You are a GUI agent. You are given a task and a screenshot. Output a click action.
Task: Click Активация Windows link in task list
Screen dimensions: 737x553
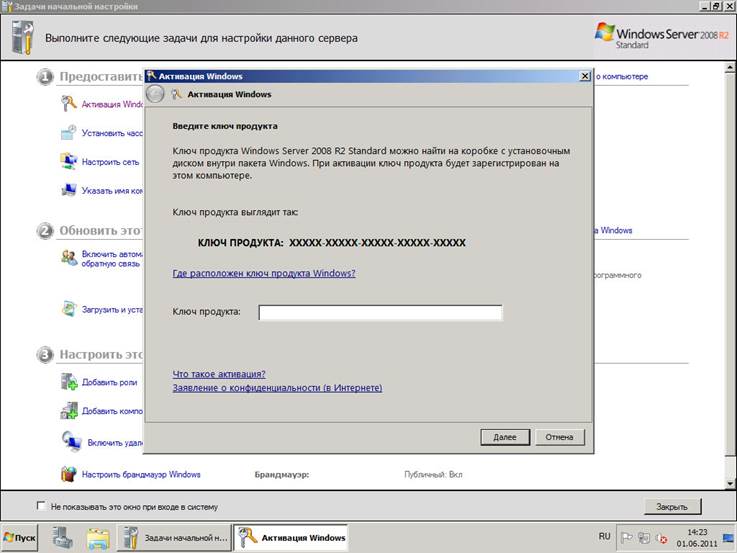tap(112, 104)
